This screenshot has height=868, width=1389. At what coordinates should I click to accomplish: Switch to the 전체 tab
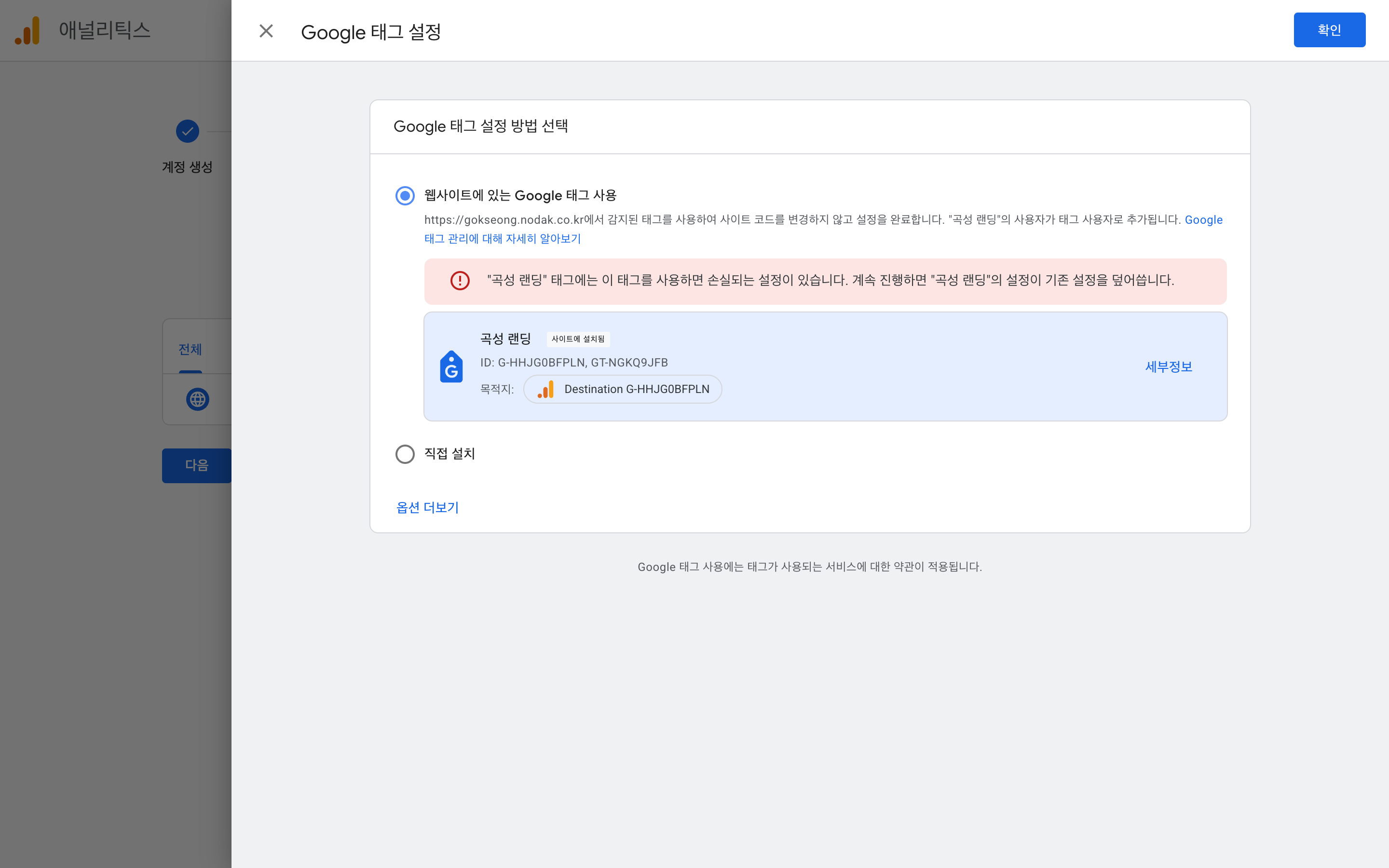(190, 349)
